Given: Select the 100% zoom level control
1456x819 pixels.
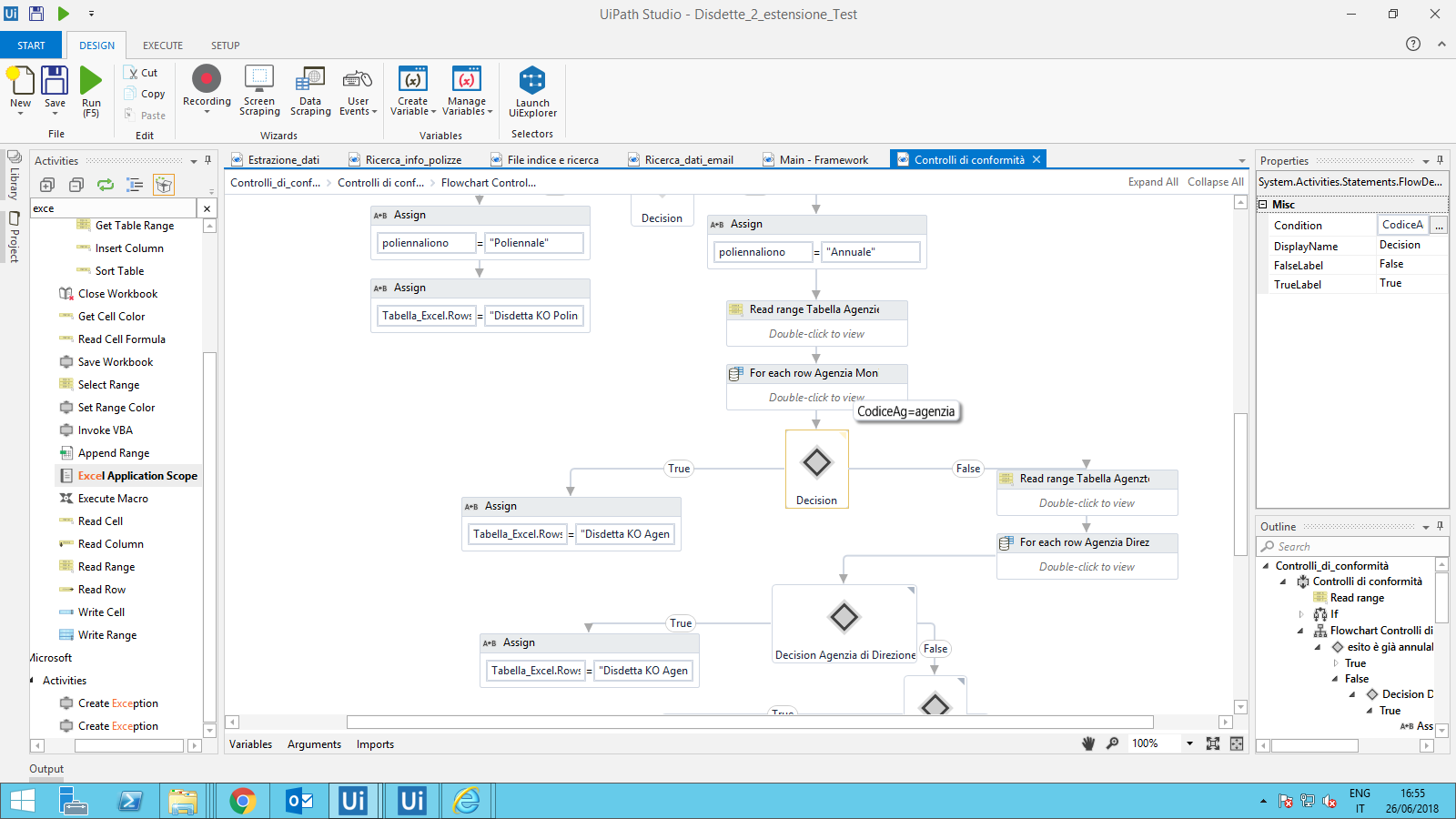Looking at the screenshot, I should pyautogui.click(x=1154, y=743).
